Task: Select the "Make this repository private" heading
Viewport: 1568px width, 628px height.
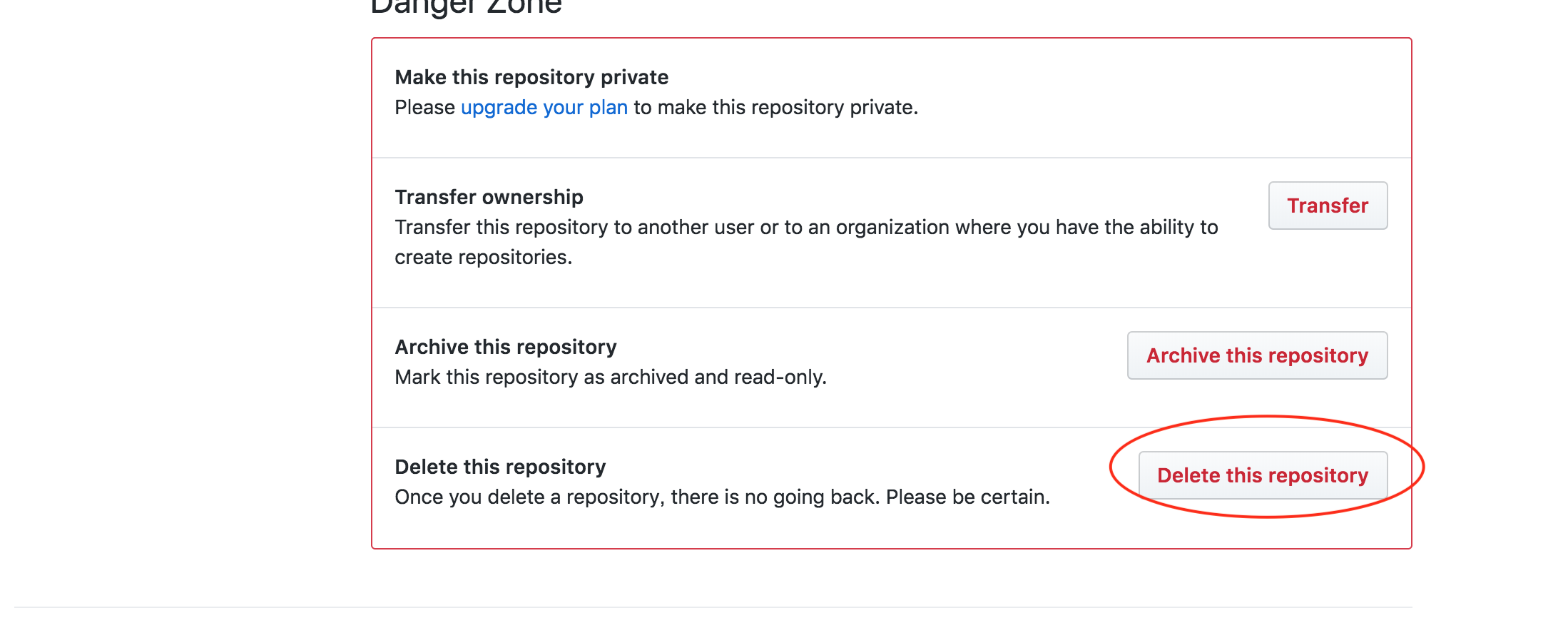Action: coord(531,77)
